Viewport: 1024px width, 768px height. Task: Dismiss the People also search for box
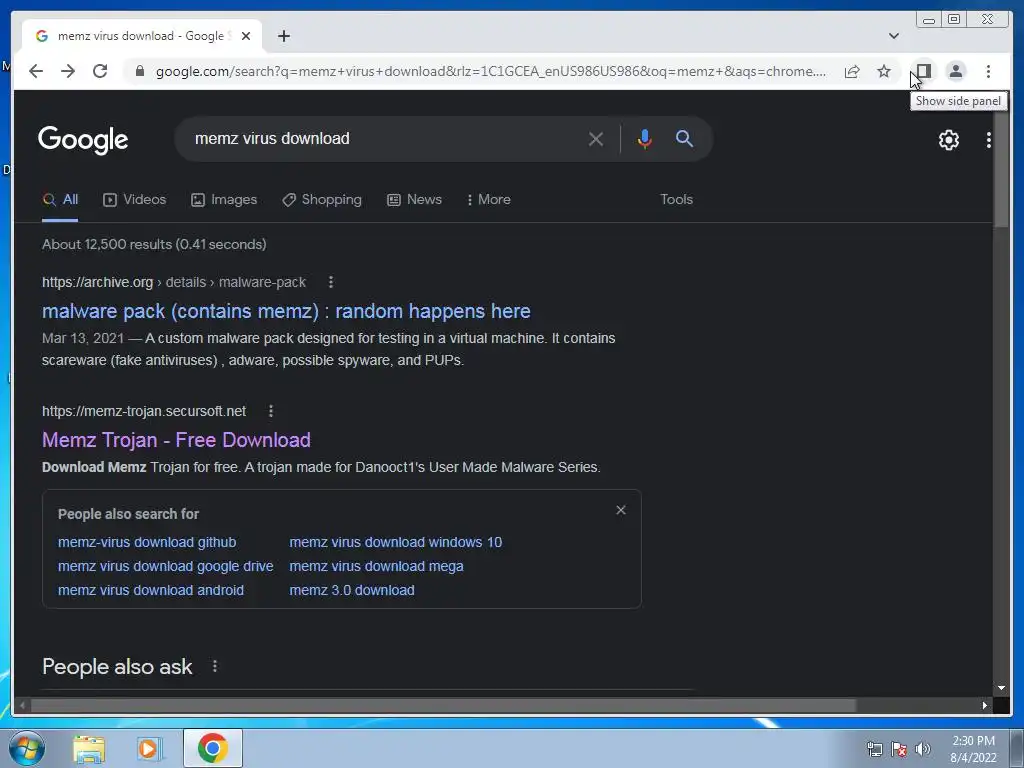click(620, 510)
